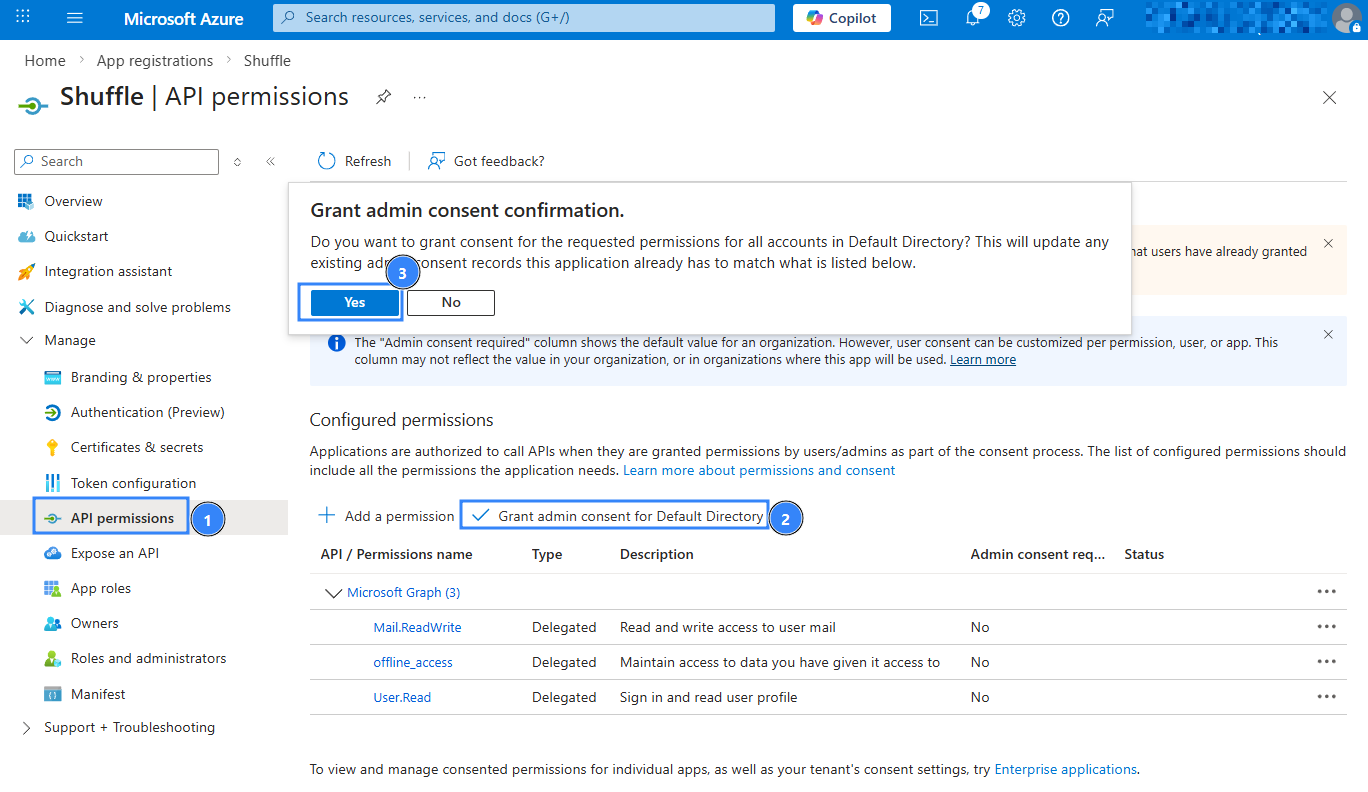Confirm admin consent by clicking Yes
This screenshot has width=1368, height=792.
pos(352,301)
